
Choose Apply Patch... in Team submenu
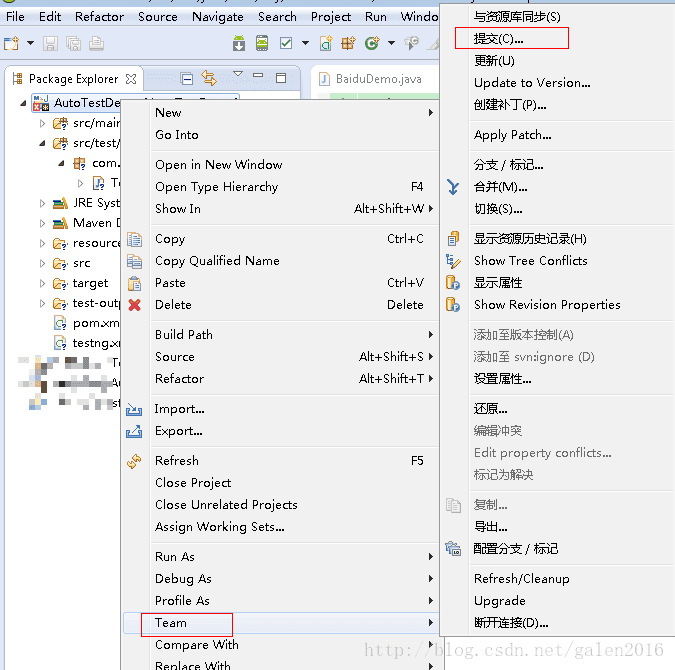[513, 135]
